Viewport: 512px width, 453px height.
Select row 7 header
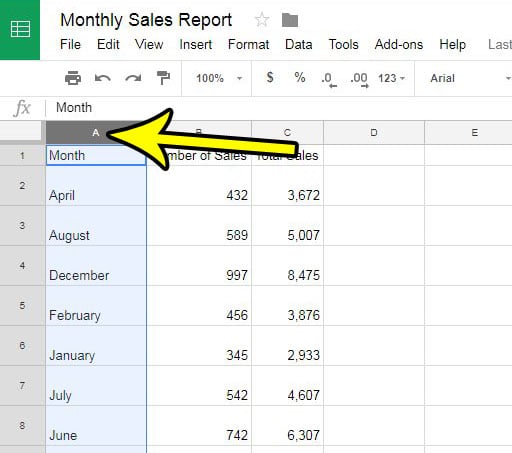[x=22, y=385]
